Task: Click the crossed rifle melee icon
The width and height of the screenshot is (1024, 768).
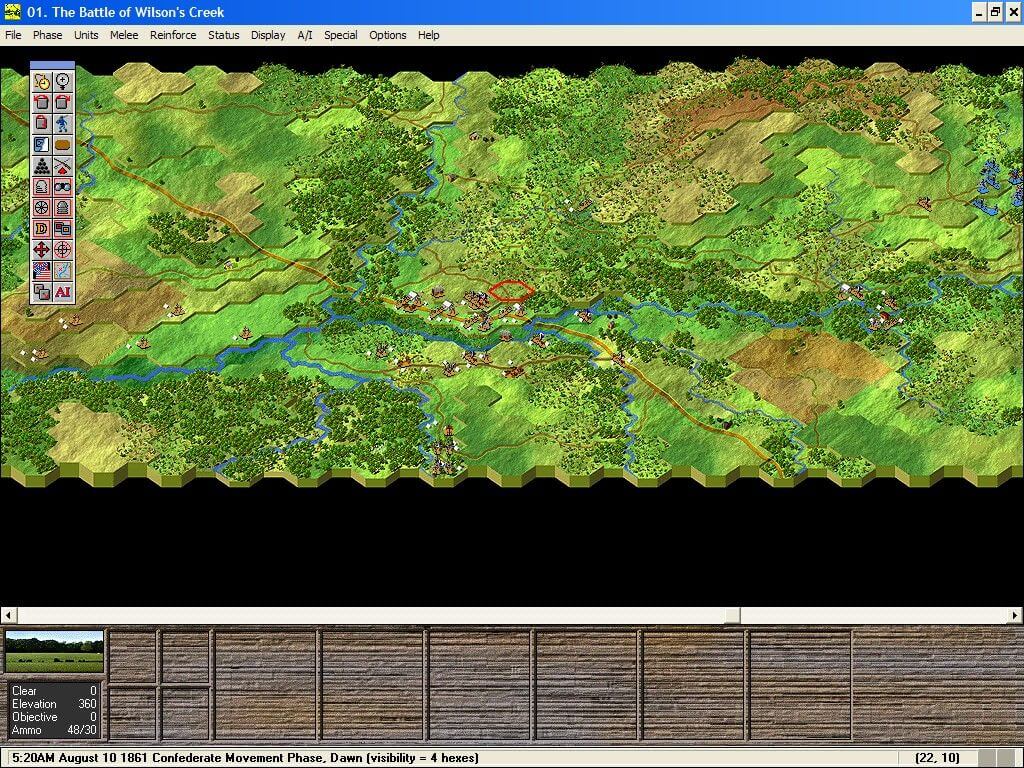Action: click(63, 166)
